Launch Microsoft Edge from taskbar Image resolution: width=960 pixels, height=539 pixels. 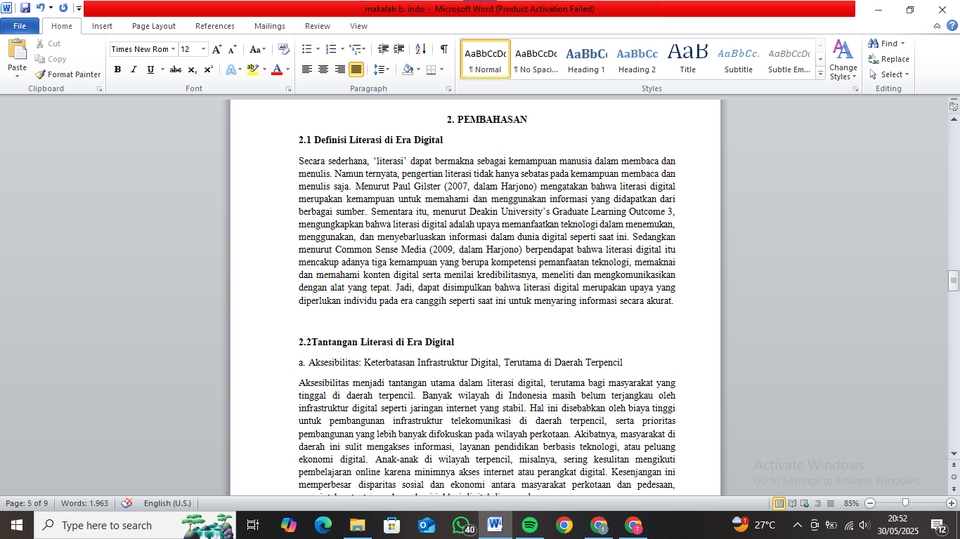point(323,525)
